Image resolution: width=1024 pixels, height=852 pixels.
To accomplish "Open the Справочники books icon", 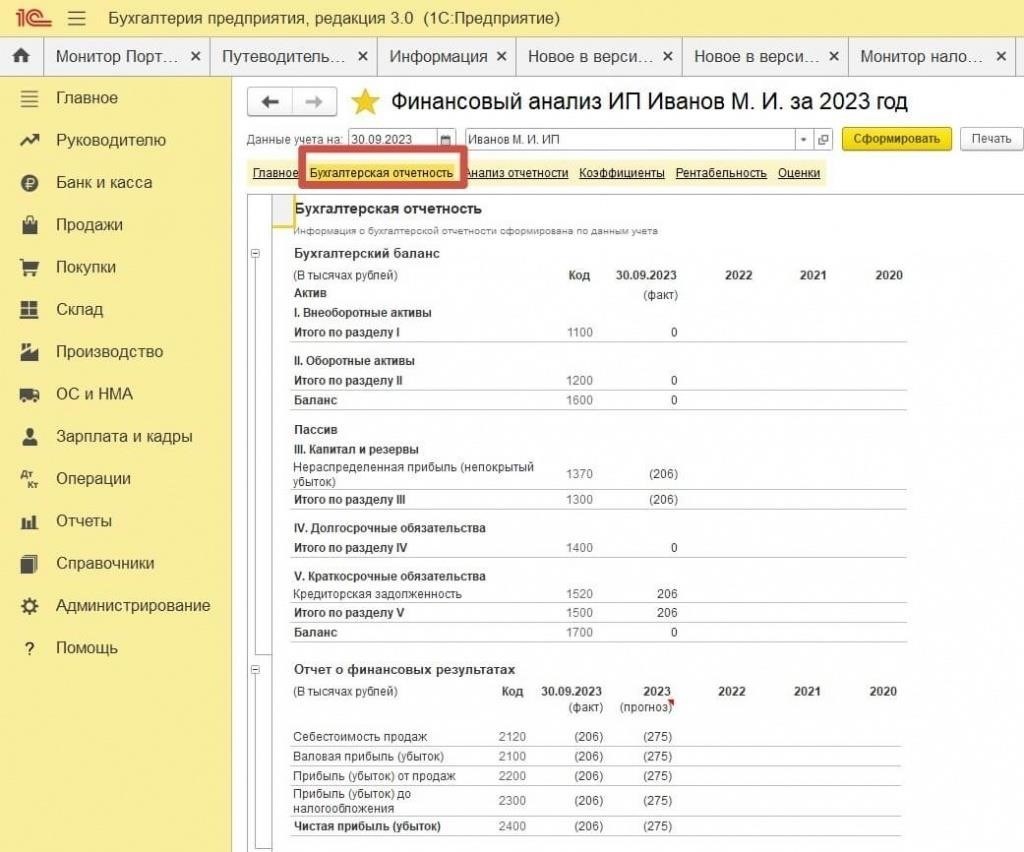I will [x=29, y=563].
